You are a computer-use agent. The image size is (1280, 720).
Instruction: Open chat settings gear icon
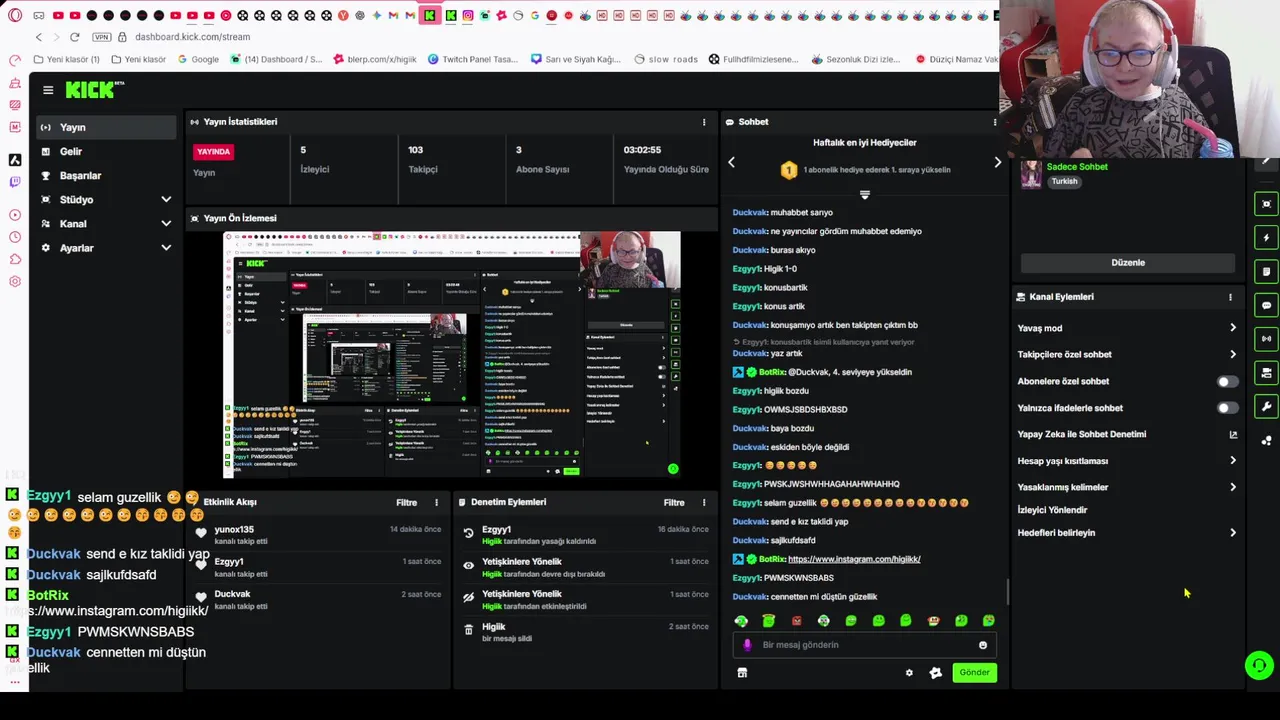coord(909,673)
